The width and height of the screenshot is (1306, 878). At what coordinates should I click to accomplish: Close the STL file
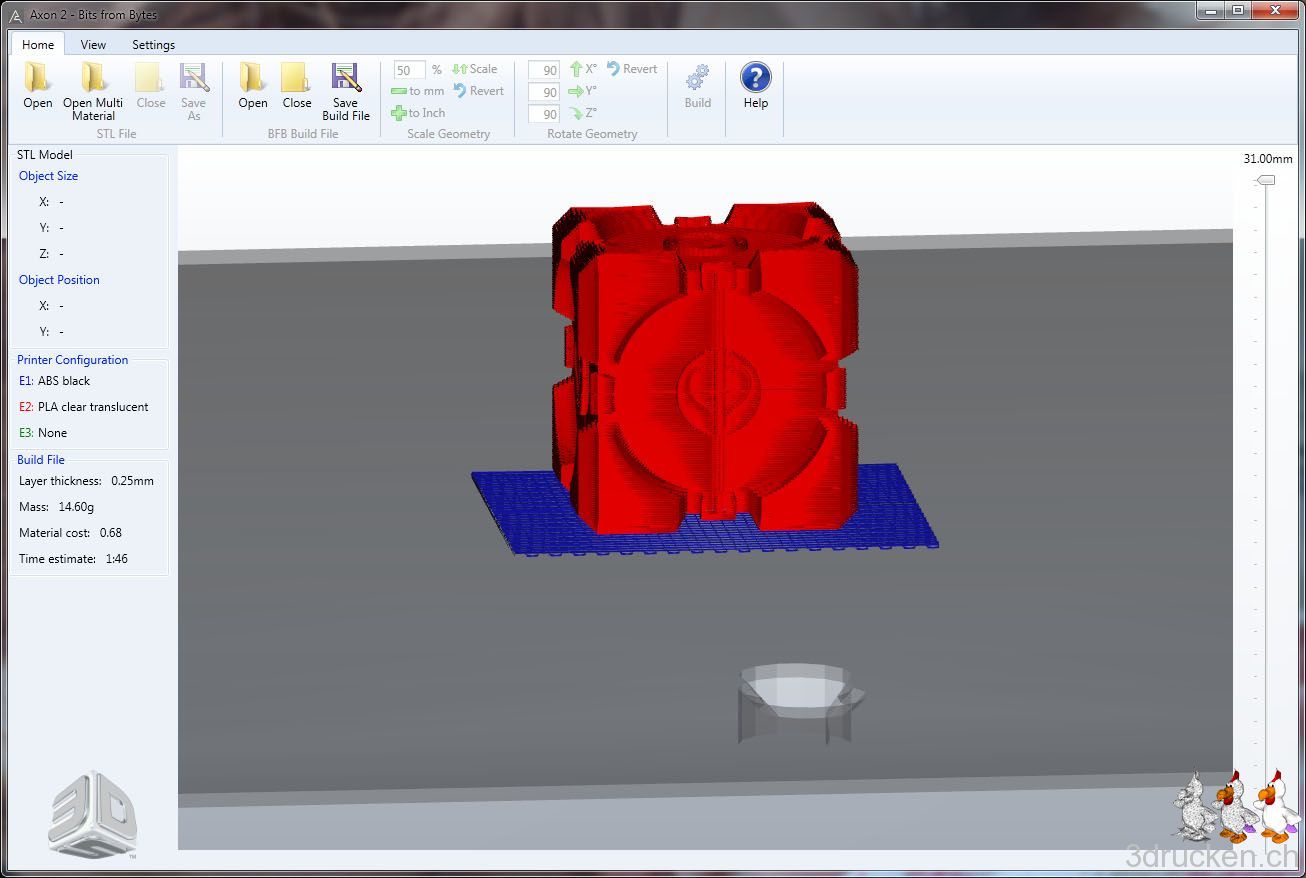pyautogui.click(x=151, y=86)
